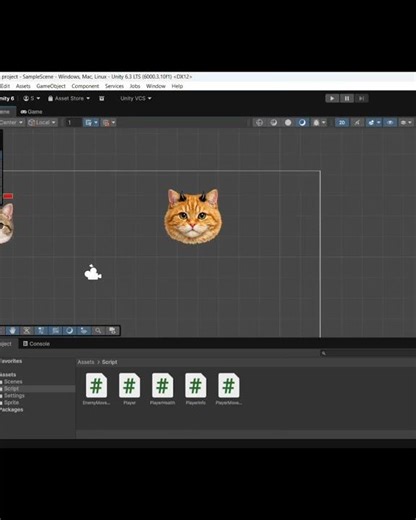Screen dimensions: 416x520
Task: Click Assets in the breadcrumb path
Action: click(x=86, y=362)
